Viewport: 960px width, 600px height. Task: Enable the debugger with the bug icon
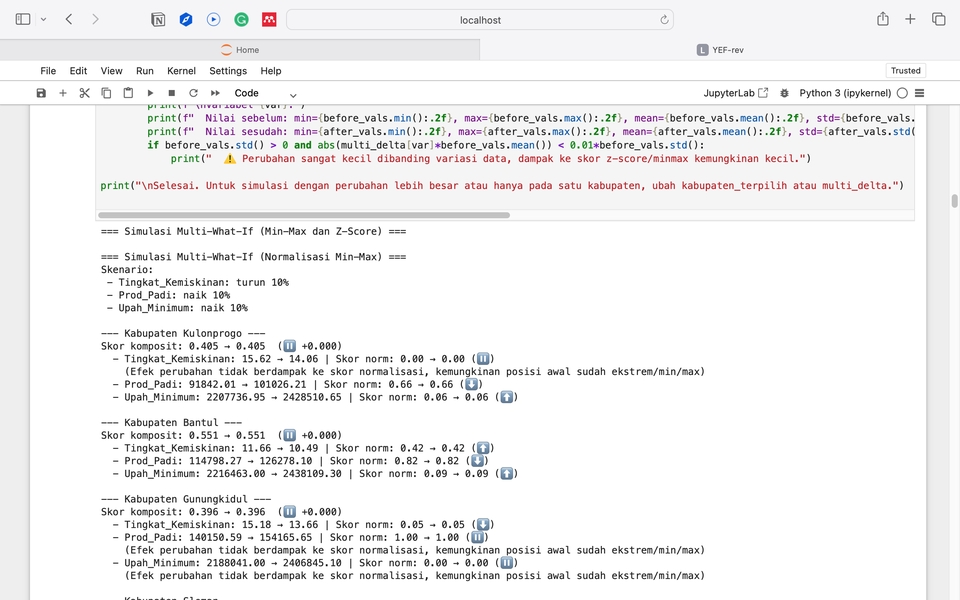pos(784,93)
